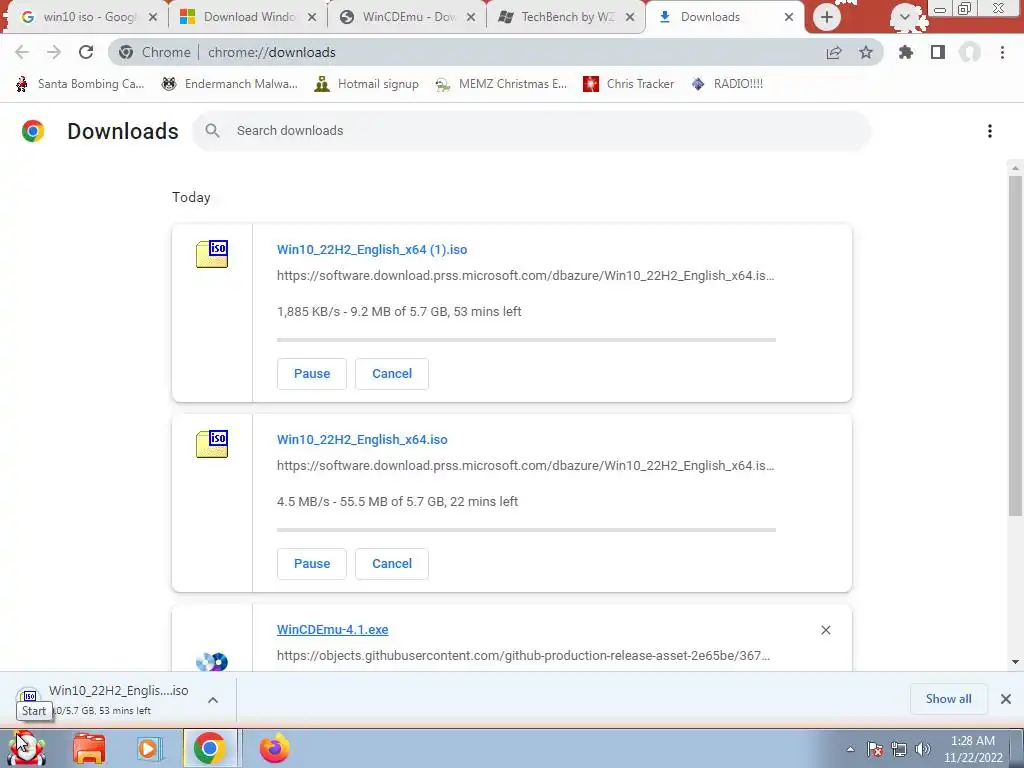Screen dimensions: 1024x768
Task: Open the RADIO!!!! bookmark
Action: coord(727,84)
